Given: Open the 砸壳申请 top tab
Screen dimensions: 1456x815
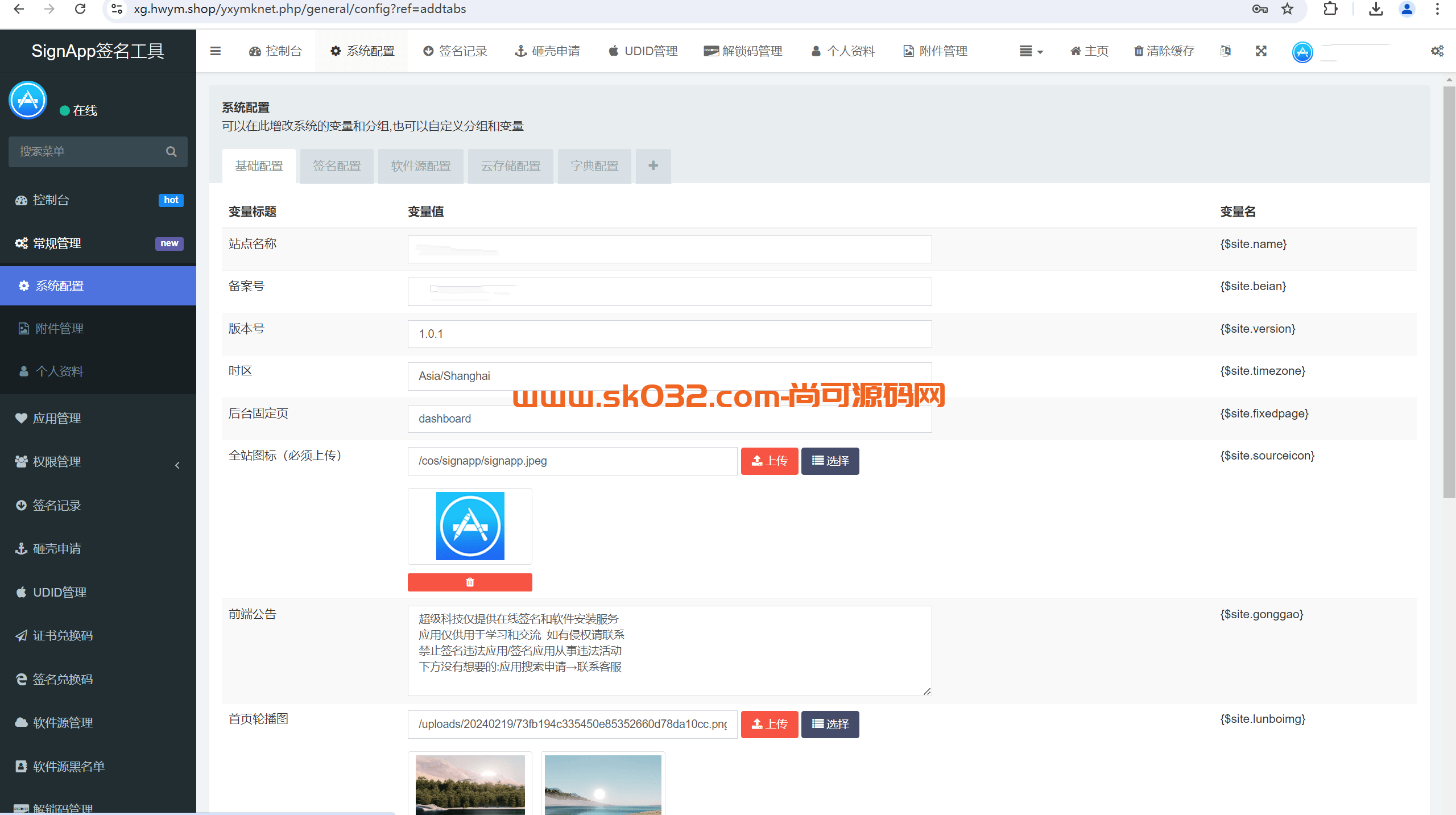Looking at the screenshot, I should coord(547,51).
